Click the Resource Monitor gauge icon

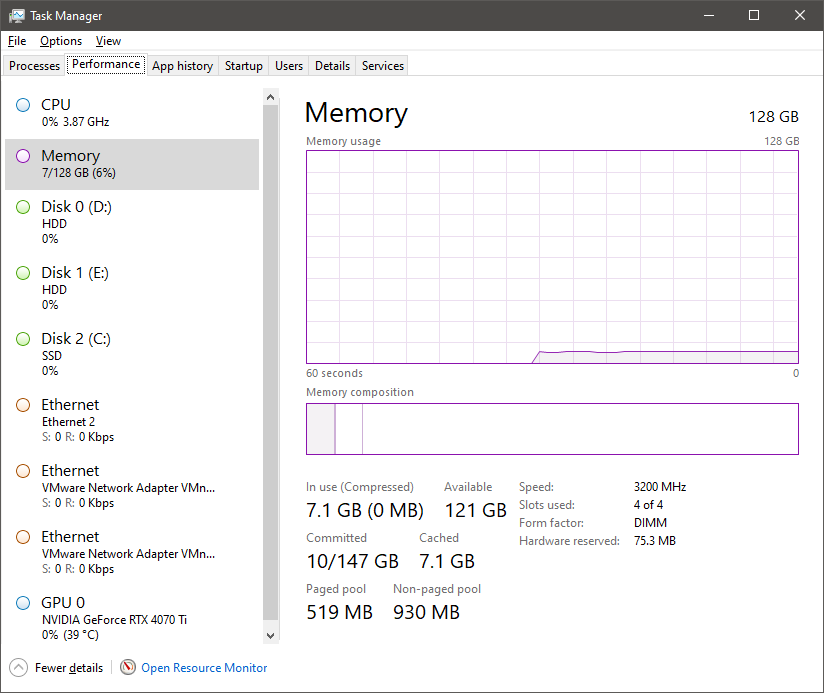[128, 667]
